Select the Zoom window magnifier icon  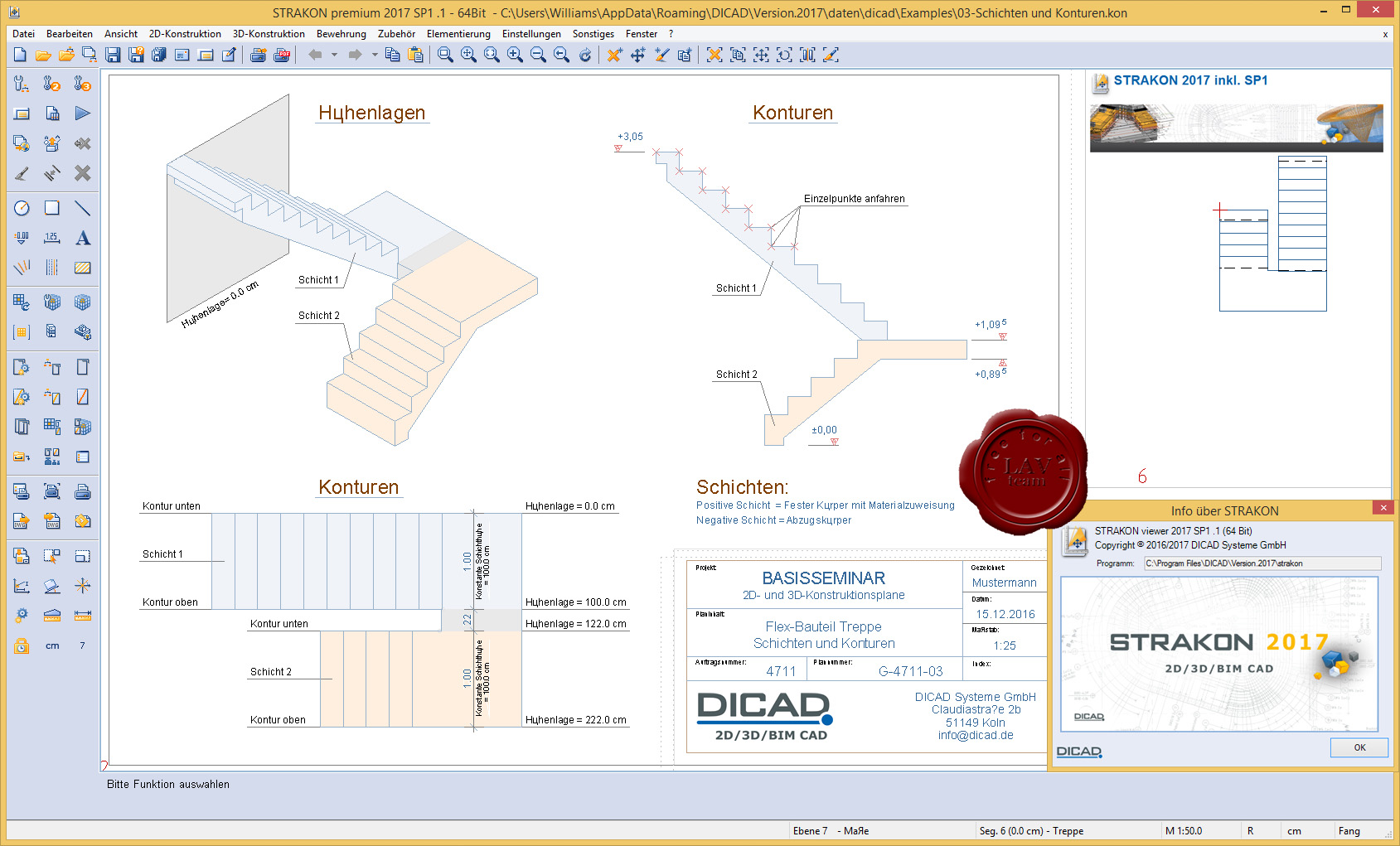(x=445, y=55)
